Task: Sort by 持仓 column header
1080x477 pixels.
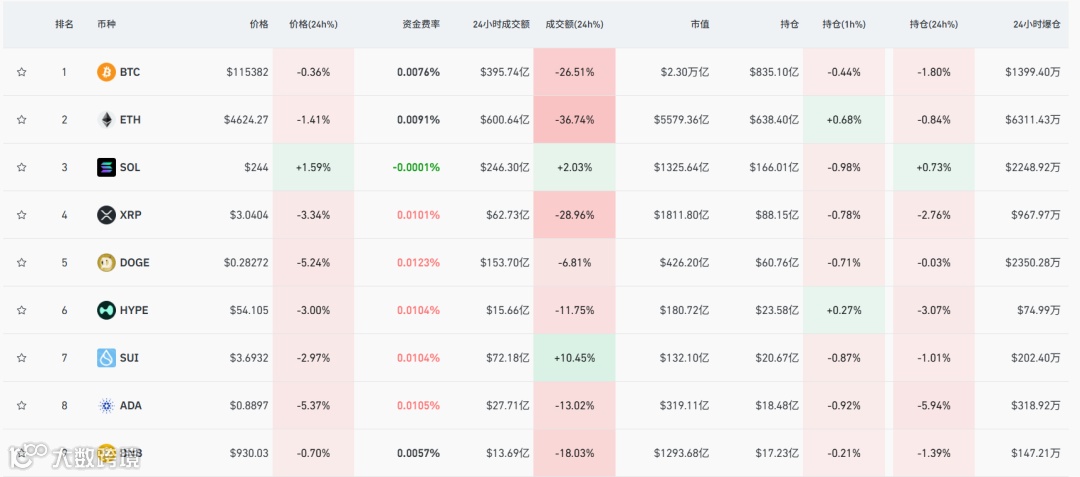Action: (x=790, y=24)
